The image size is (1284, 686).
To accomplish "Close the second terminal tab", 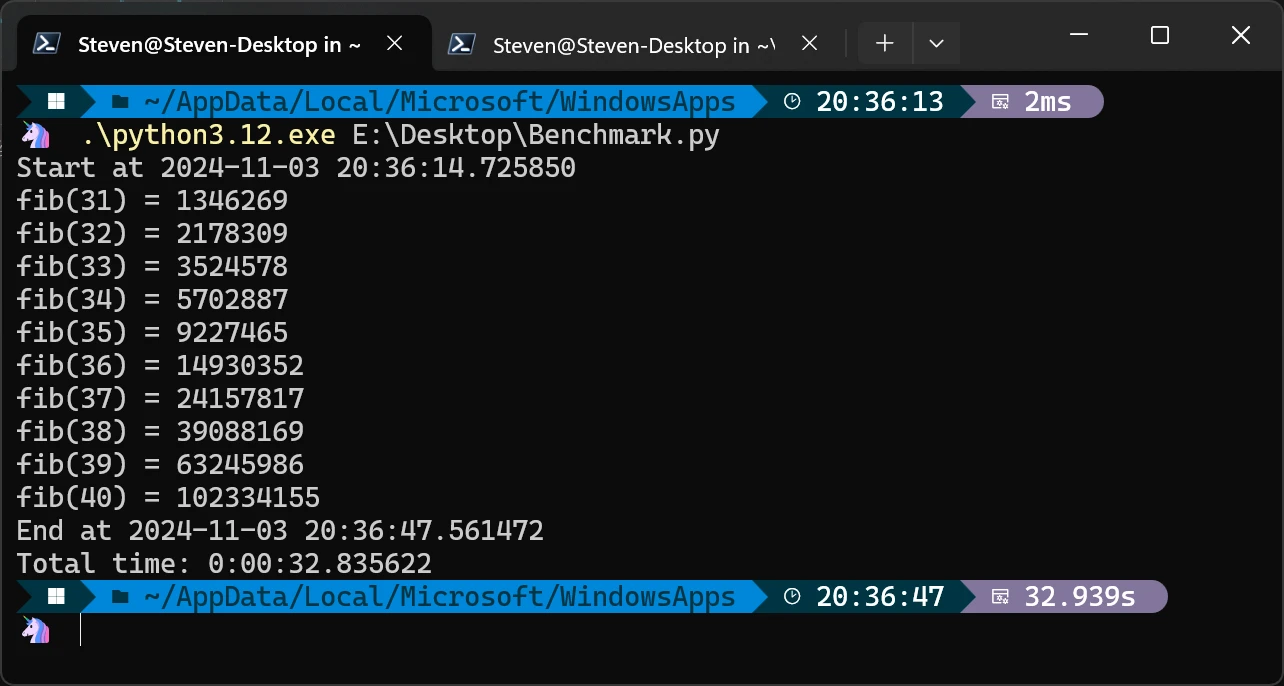I will pos(809,43).
